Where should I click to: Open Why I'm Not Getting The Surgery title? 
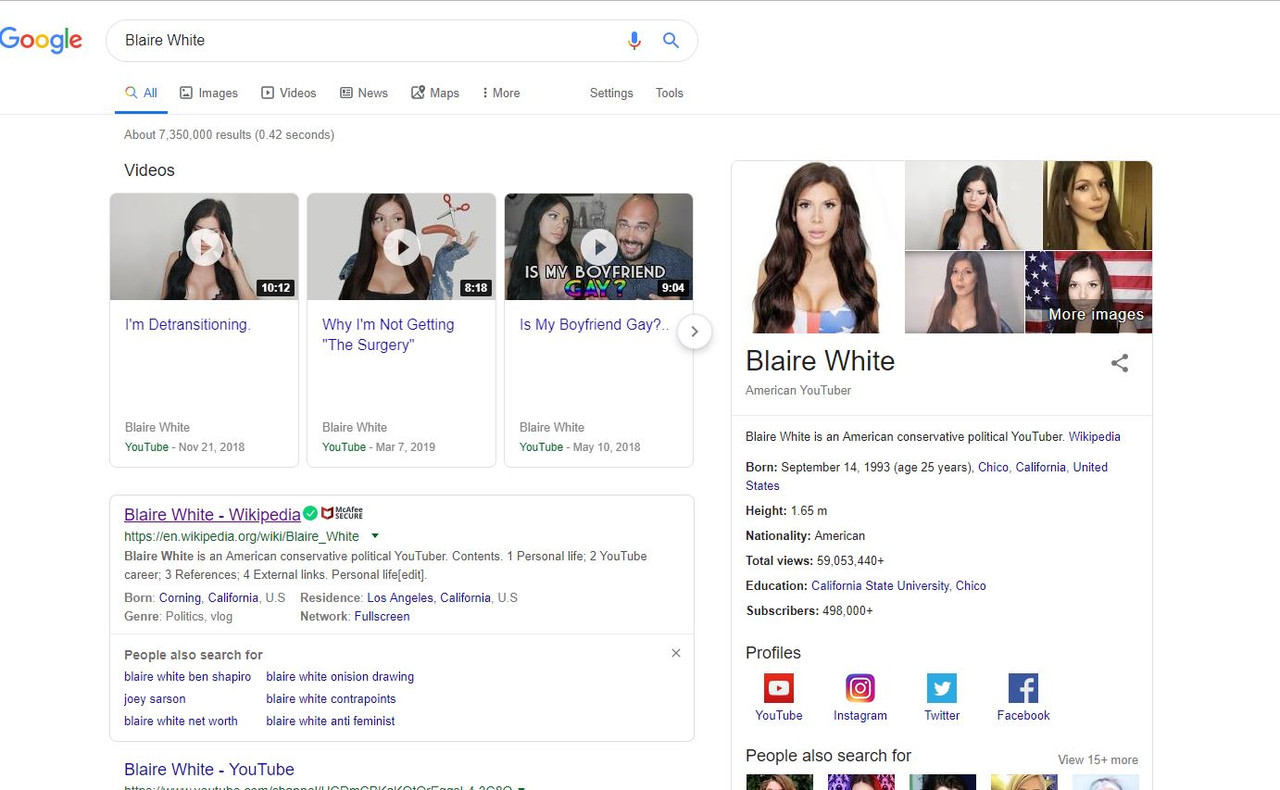pyautogui.click(x=388, y=335)
